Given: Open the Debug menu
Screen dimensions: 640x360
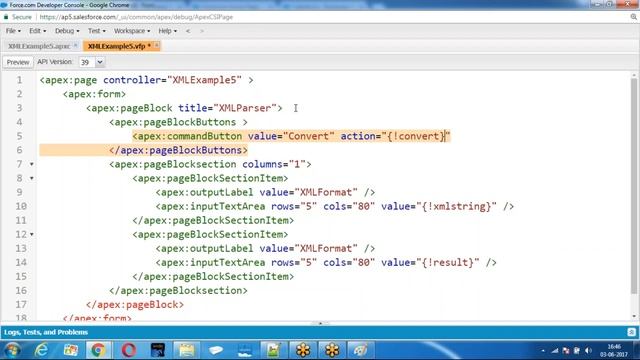Looking at the screenshot, I should point(67,31).
